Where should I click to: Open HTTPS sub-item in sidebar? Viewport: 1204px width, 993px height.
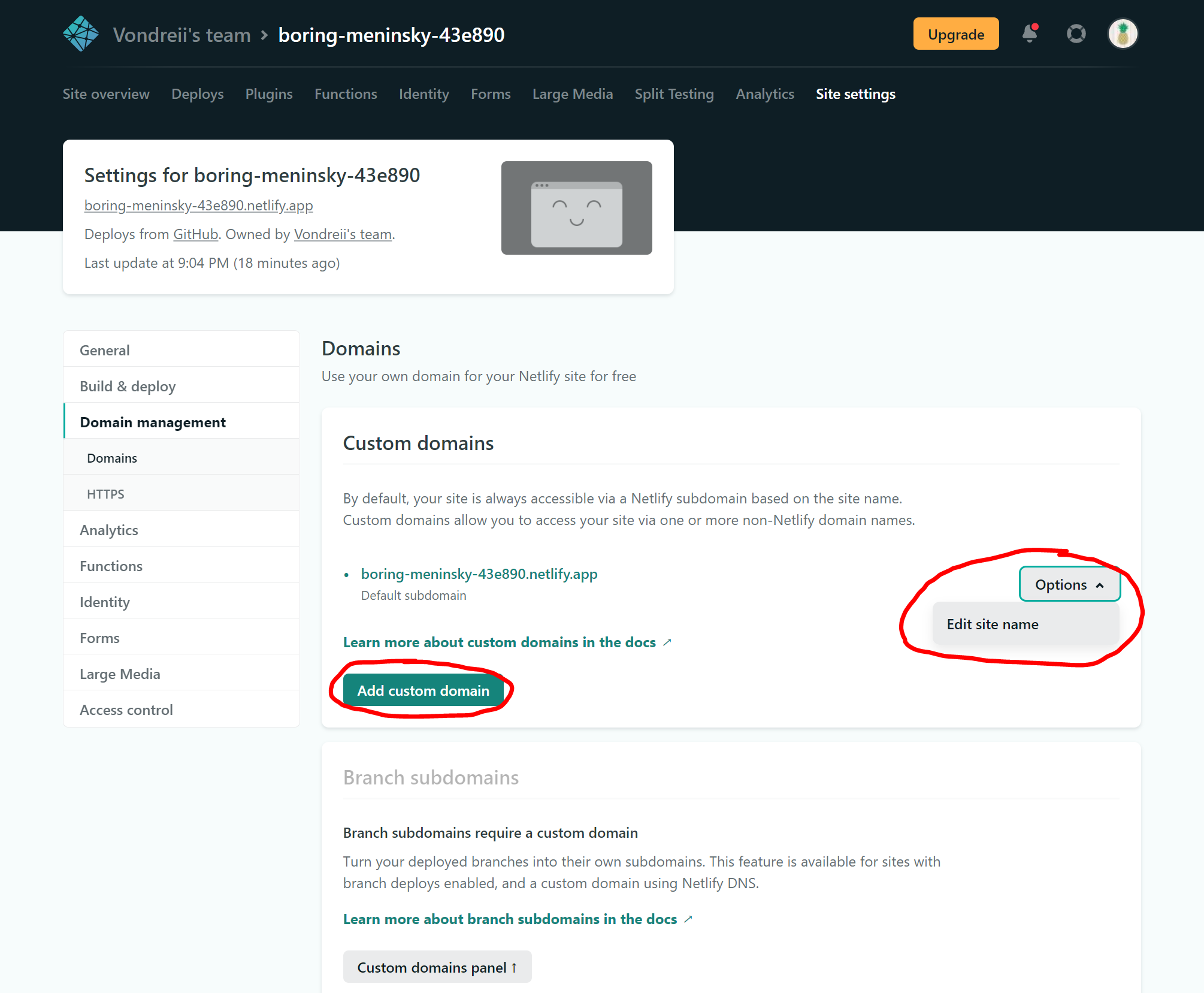click(x=181, y=494)
